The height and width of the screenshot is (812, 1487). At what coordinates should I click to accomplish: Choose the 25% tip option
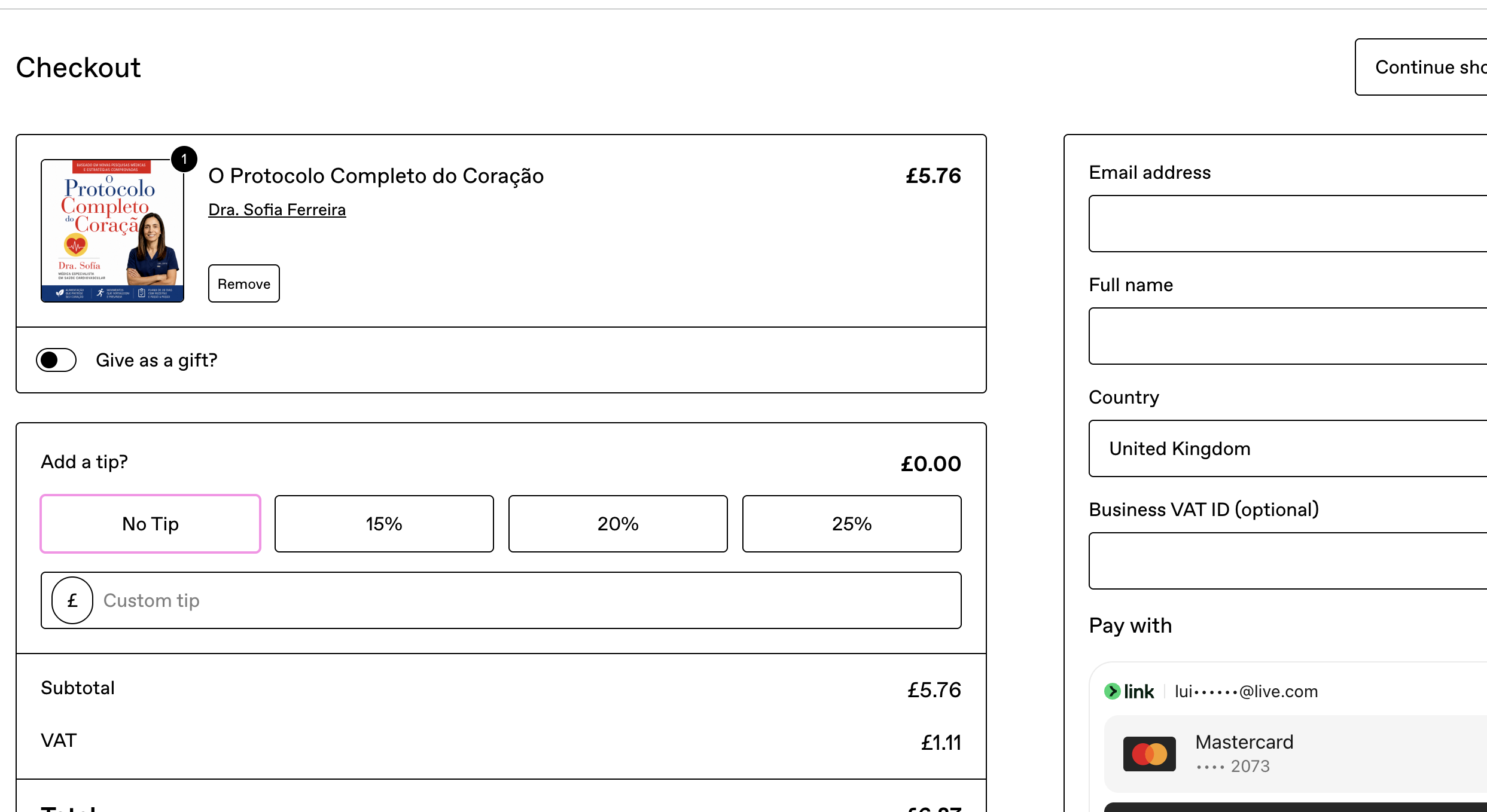(x=852, y=524)
